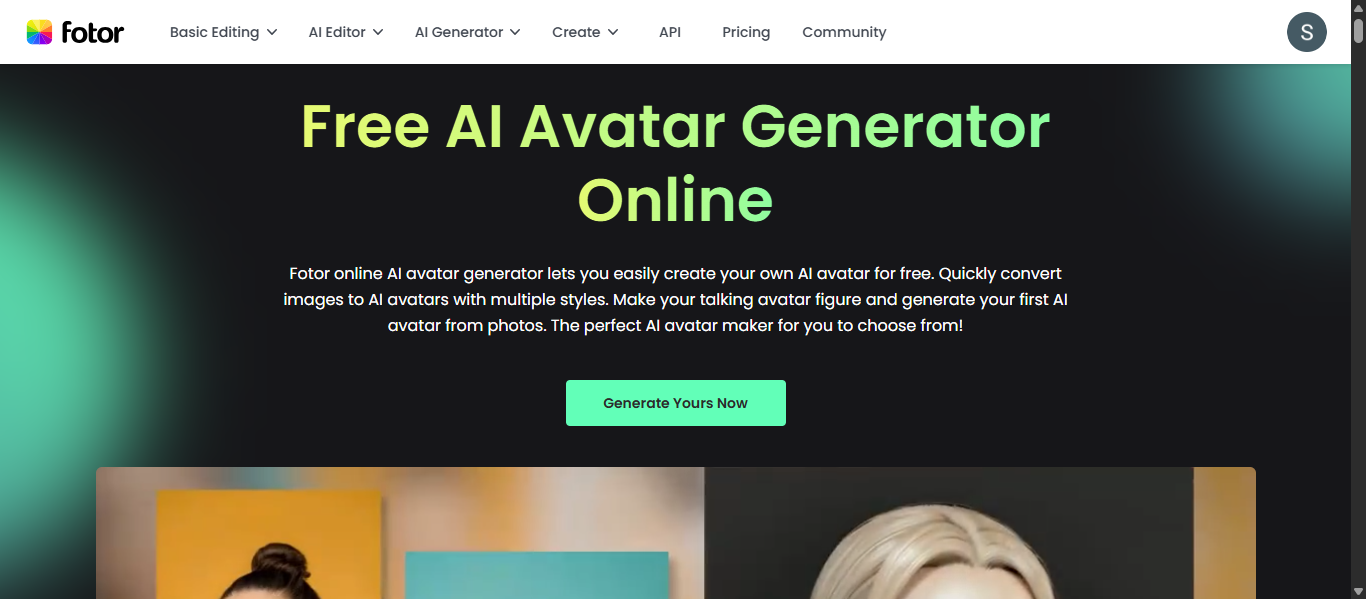Expand the chevron next to AI Generator
The height and width of the screenshot is (599, 1366).
point(515,32)
